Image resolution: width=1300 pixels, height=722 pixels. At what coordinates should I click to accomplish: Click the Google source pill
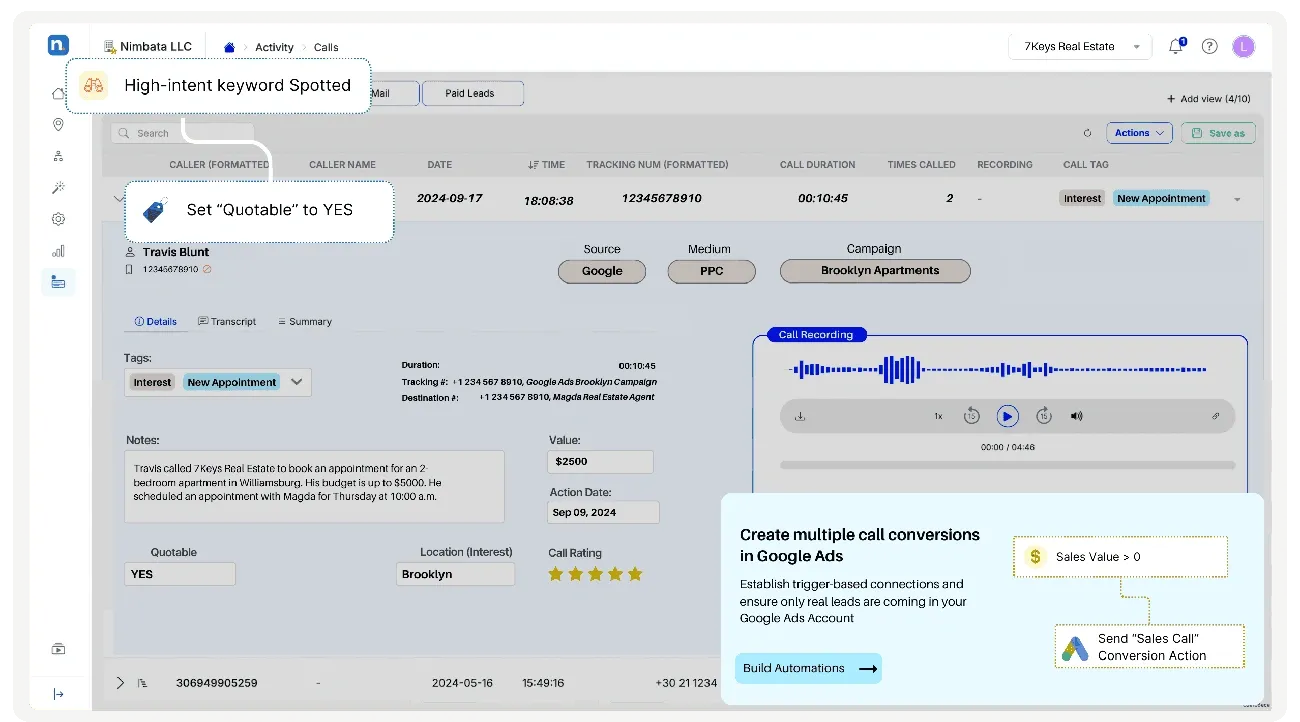(x=602, y=271)
